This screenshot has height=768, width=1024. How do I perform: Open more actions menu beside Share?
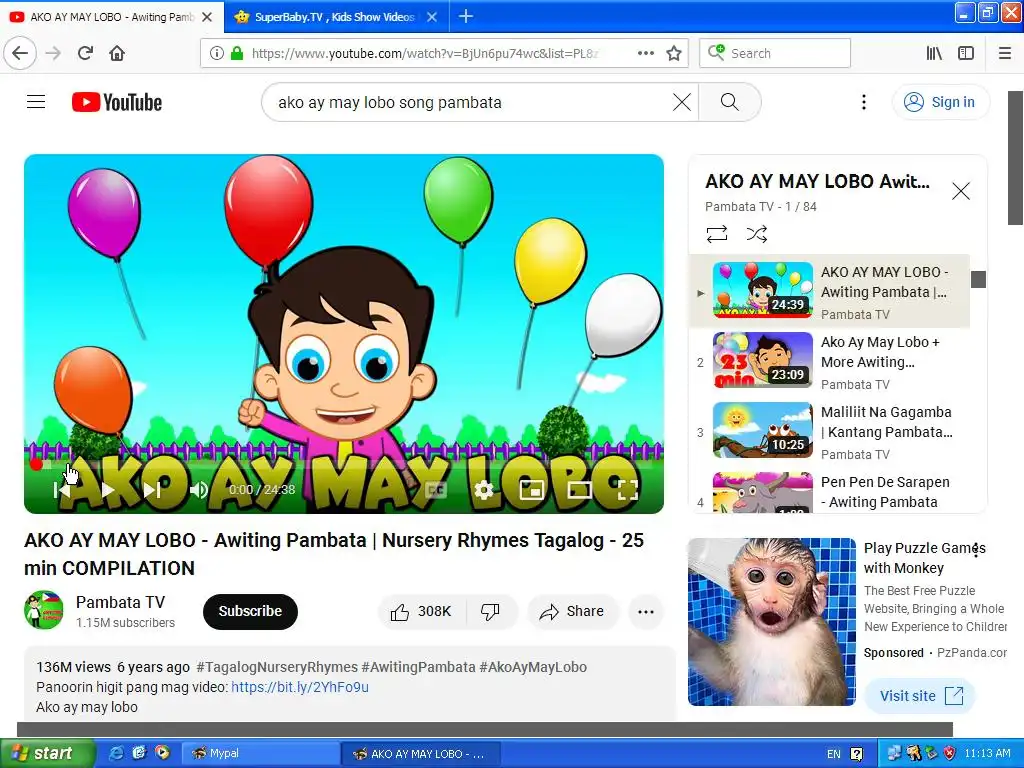tap(646, 611)
